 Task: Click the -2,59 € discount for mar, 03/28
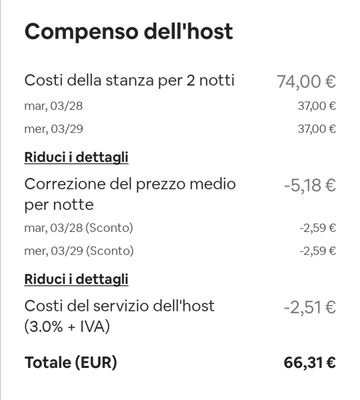(318, 228)
